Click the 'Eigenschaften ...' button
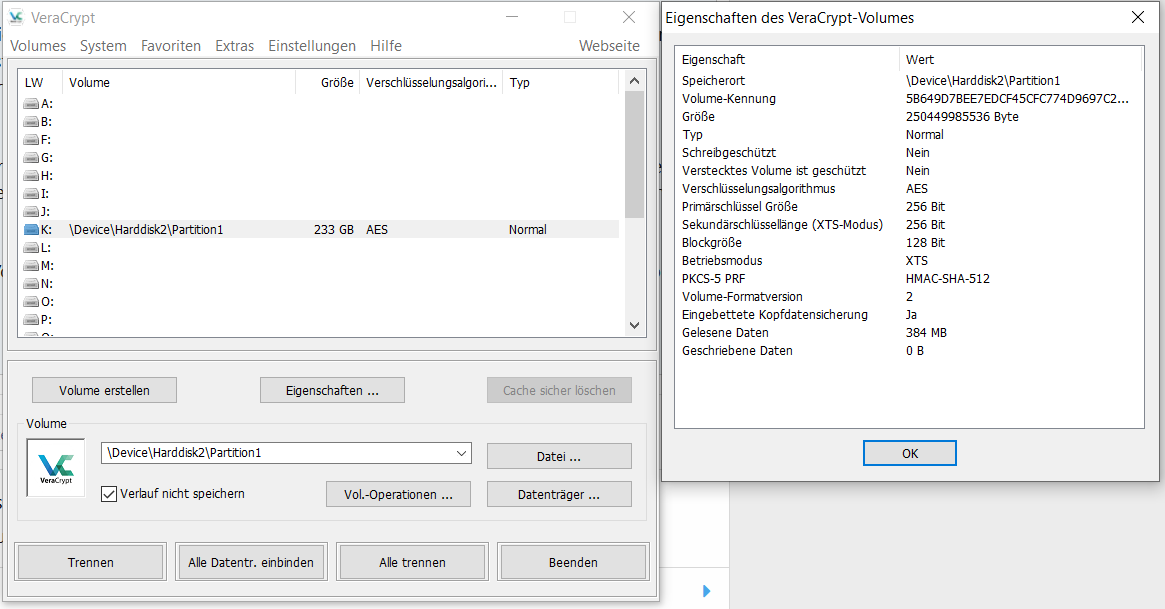 332,391
